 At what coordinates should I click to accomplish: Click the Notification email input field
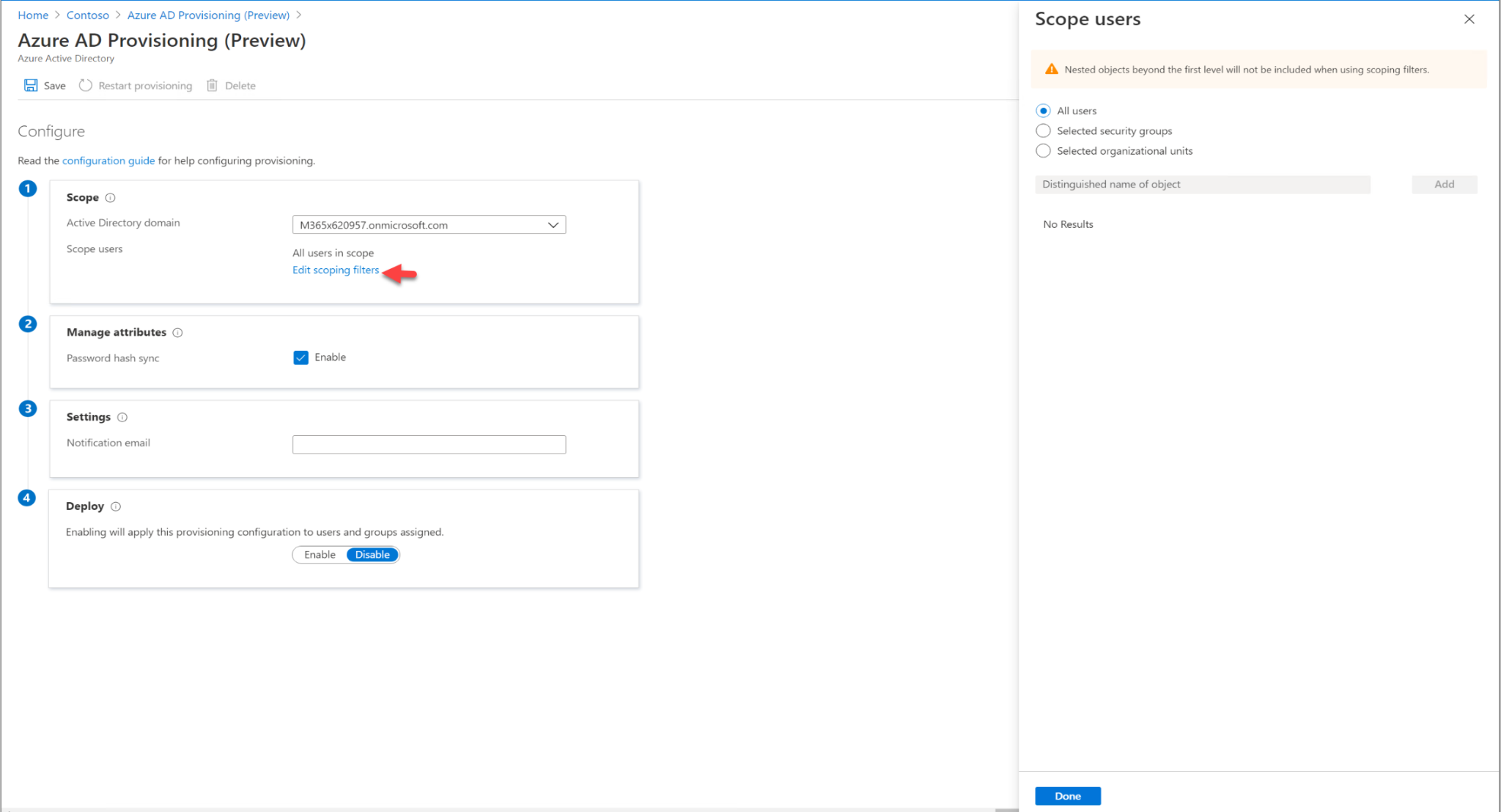(x=429, y=444)
